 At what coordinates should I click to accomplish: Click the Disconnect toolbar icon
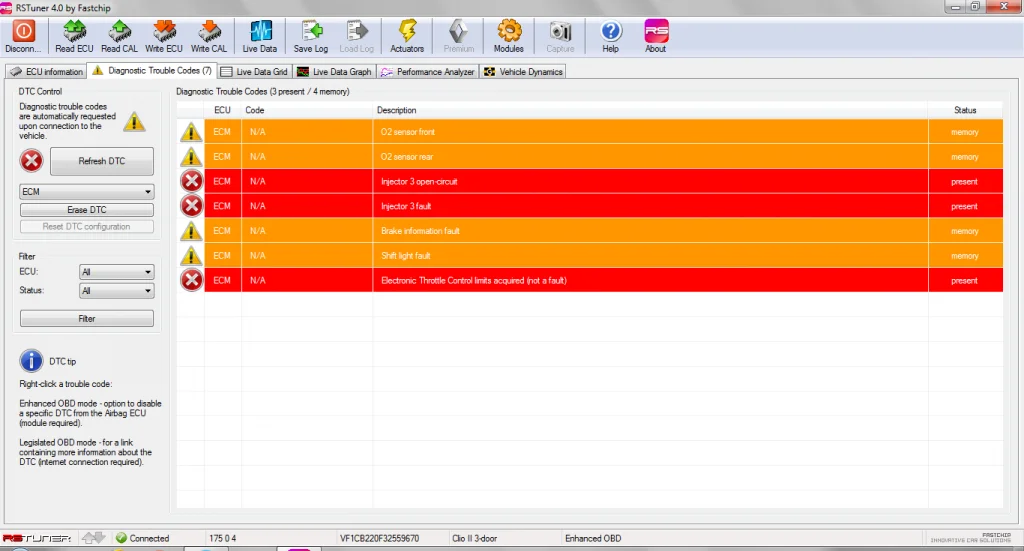pyautogui.click(x=24, y=31)
